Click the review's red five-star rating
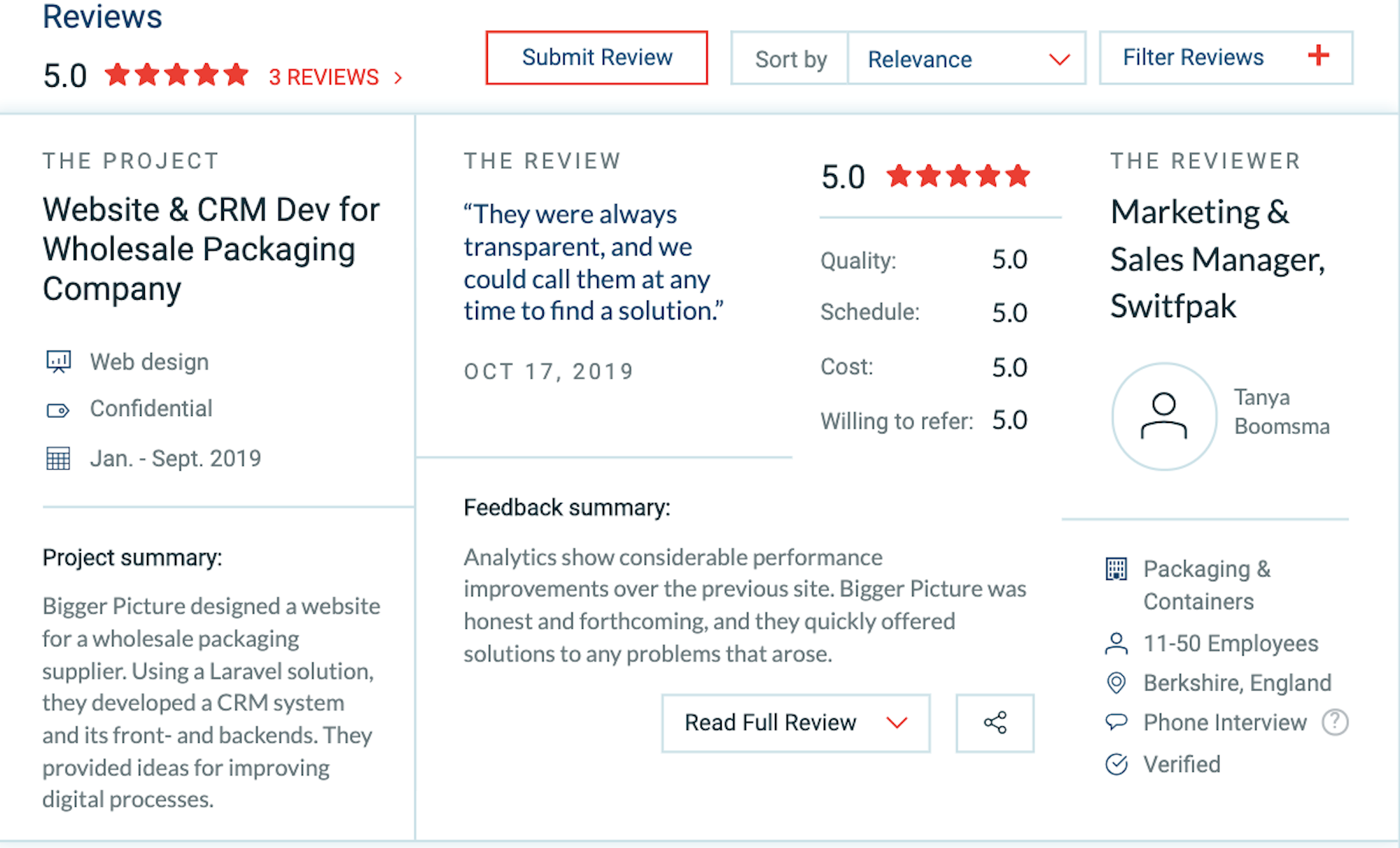Screen dimensions: 1400x848 coord(958,176)
